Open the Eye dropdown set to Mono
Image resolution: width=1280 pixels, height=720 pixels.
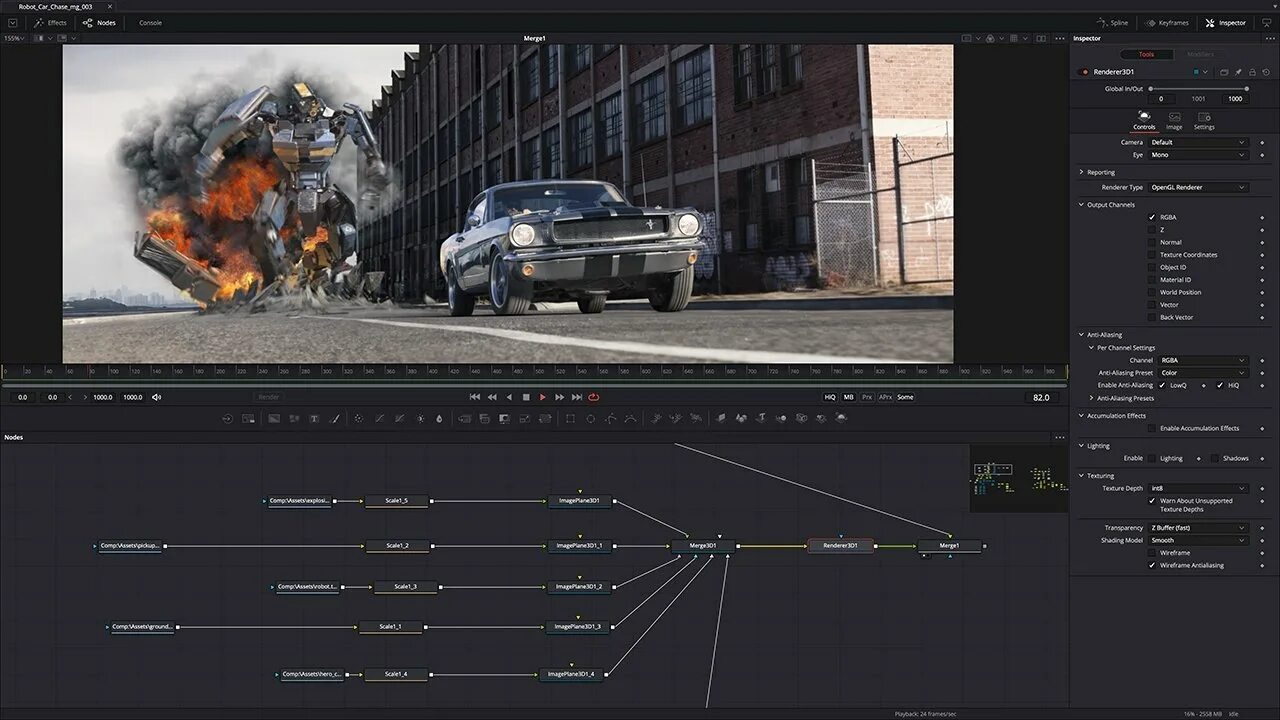(1198, 155)
